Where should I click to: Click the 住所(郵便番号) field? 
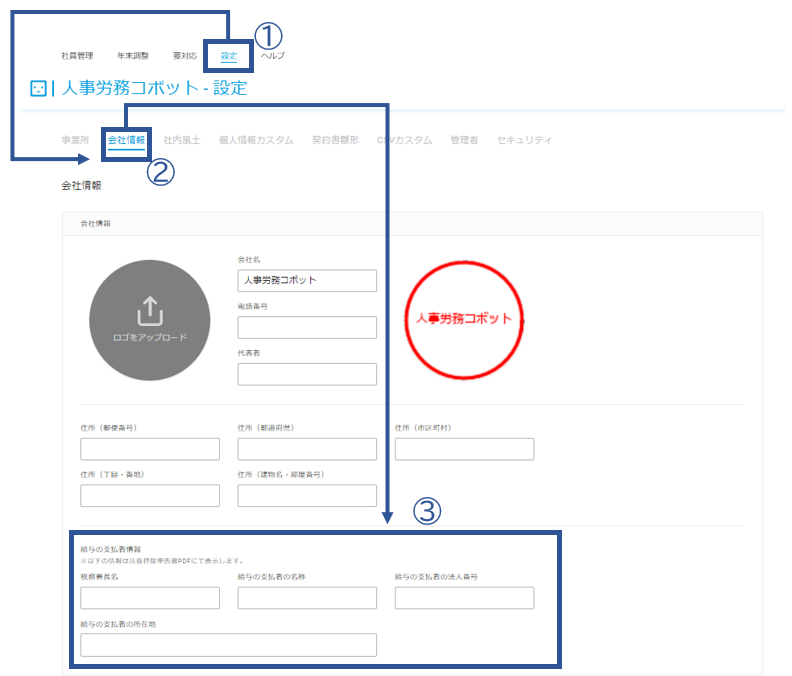(x=150, y=449)
